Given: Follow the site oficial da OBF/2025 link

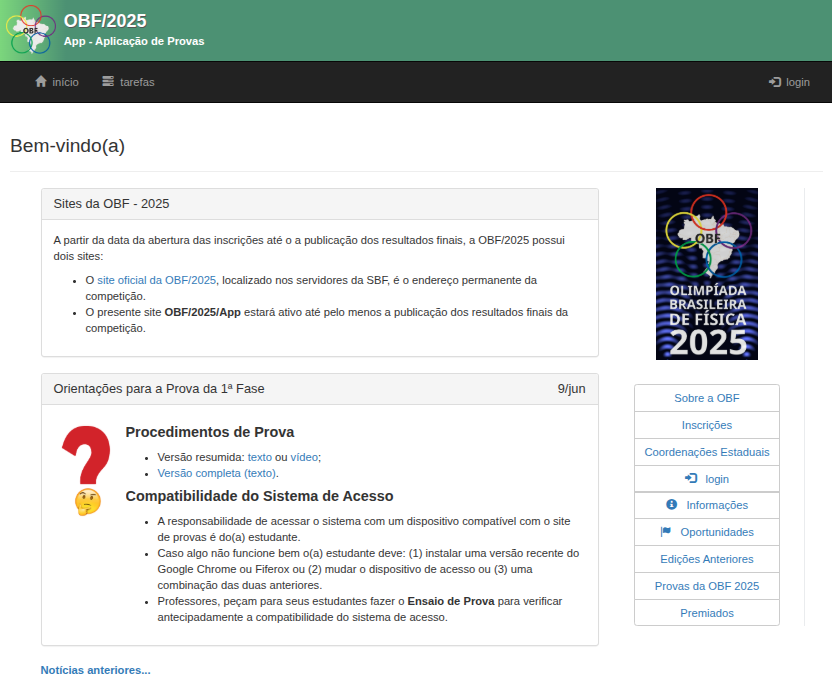Looking at the screenshot, I should [157, 280].
